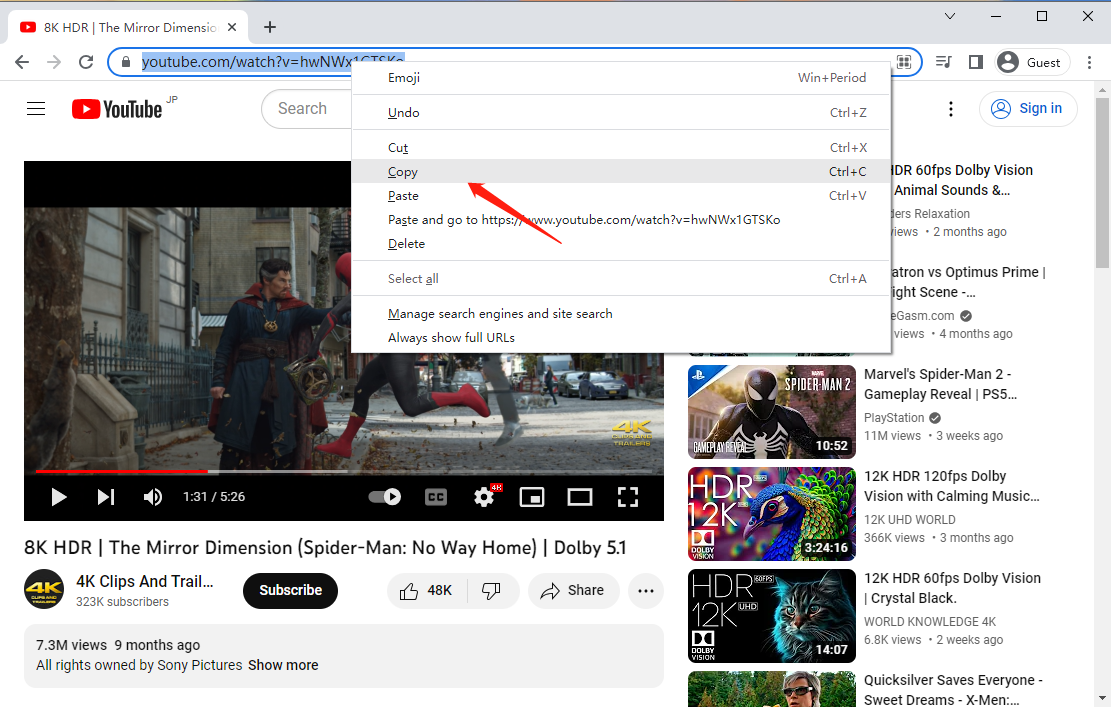Toggle the autoplay switch
Image resolution: width=1111 pixels, height=707 pixels.
385,497
